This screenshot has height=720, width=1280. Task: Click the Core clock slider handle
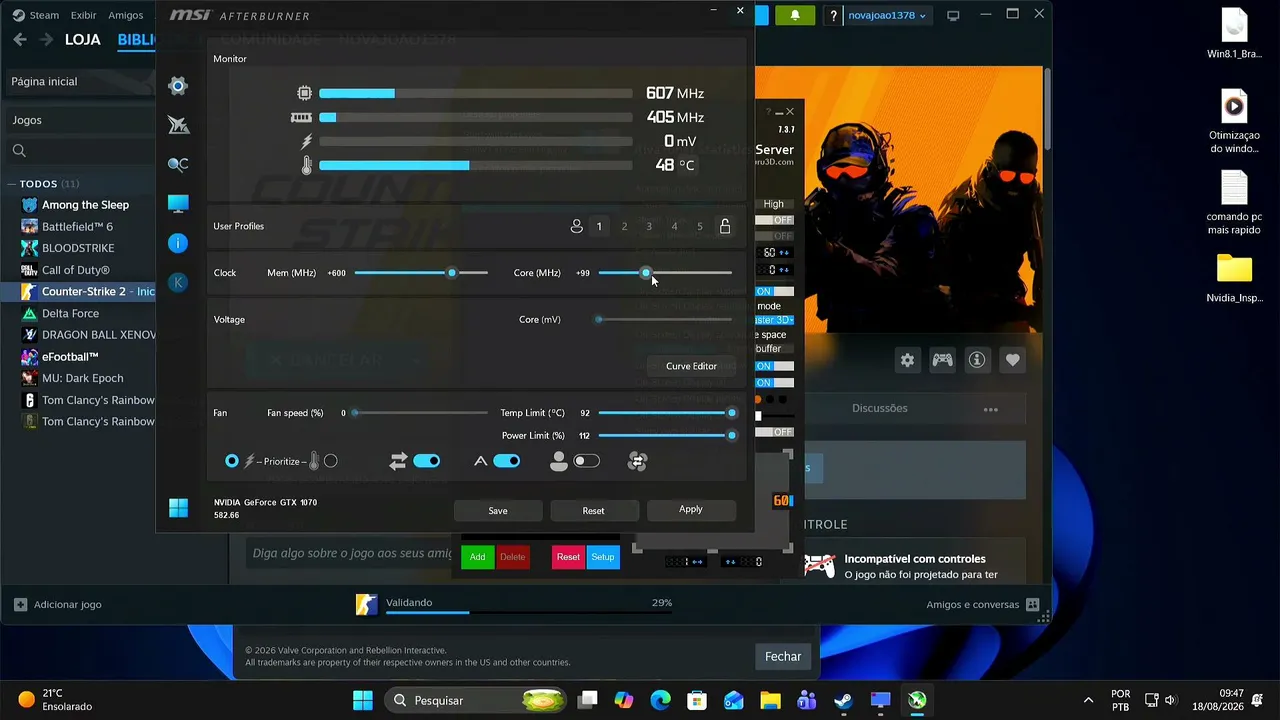[x=646, y=272]
